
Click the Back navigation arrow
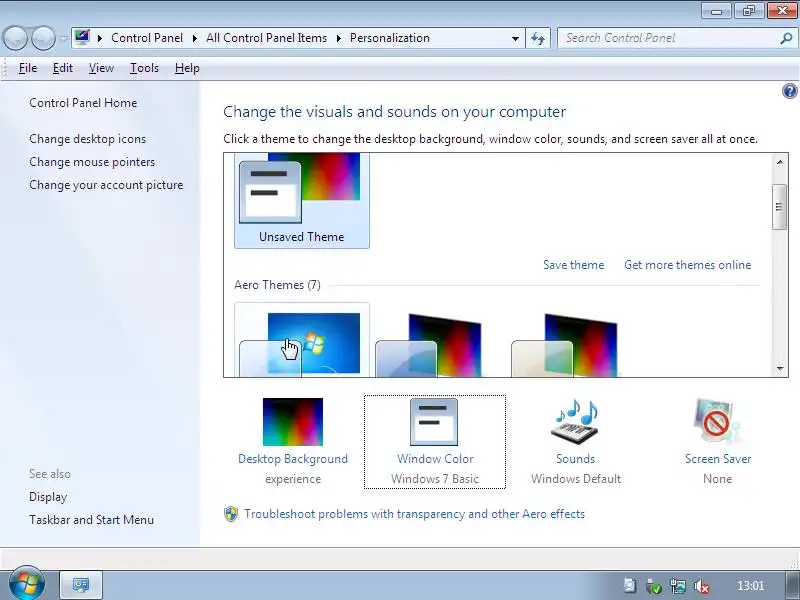[15, 38]
